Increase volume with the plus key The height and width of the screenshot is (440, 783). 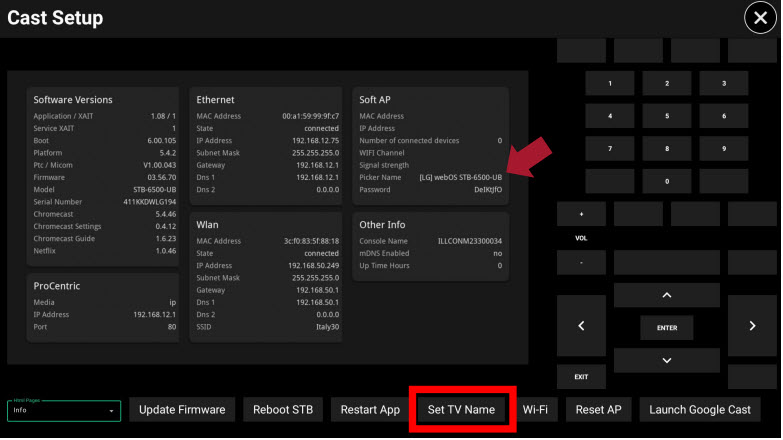[x=581, y=214]
